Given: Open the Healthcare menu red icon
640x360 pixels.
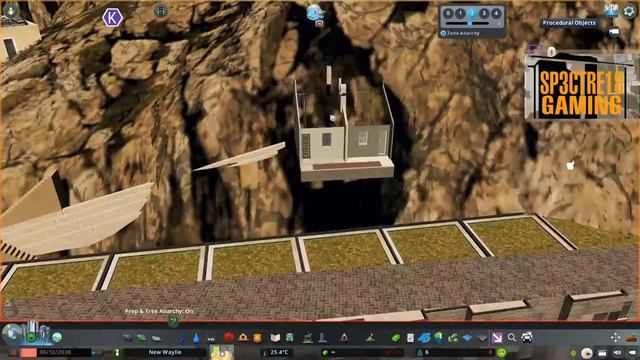Looking at the screenshot, I should coord(229,338).
